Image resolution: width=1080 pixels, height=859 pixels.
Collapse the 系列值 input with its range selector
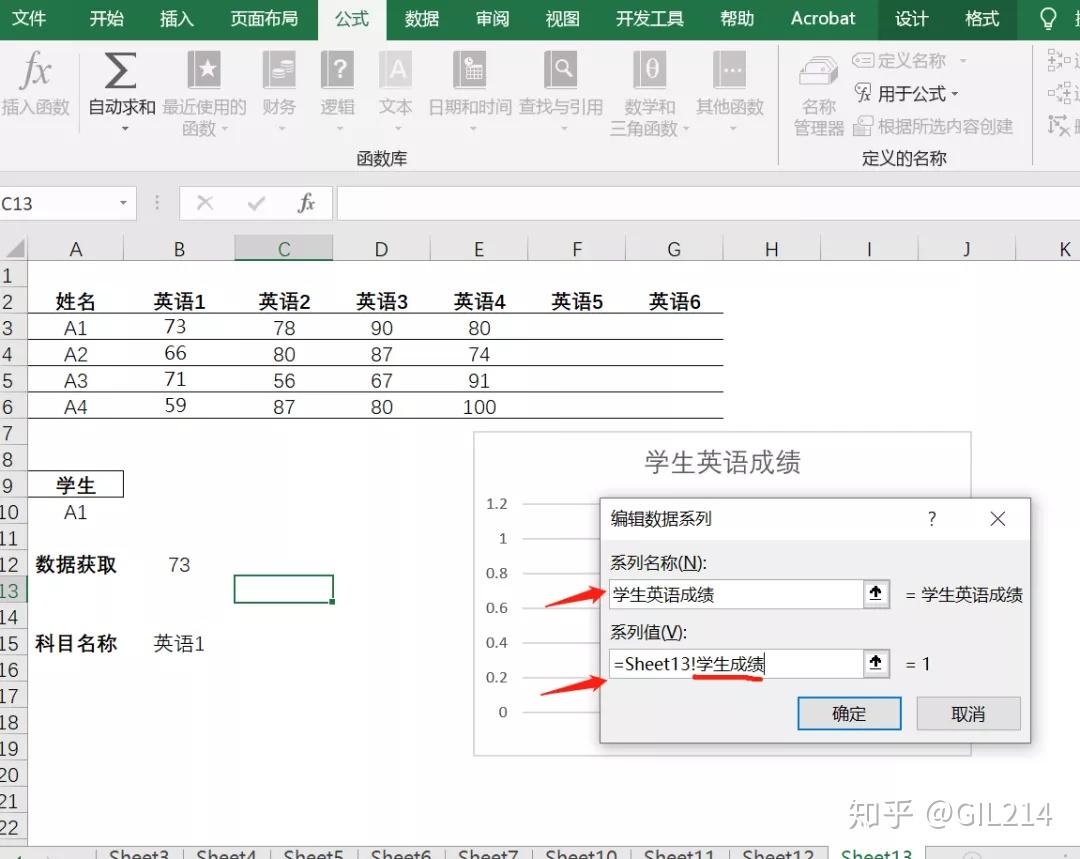click(875, 663)
